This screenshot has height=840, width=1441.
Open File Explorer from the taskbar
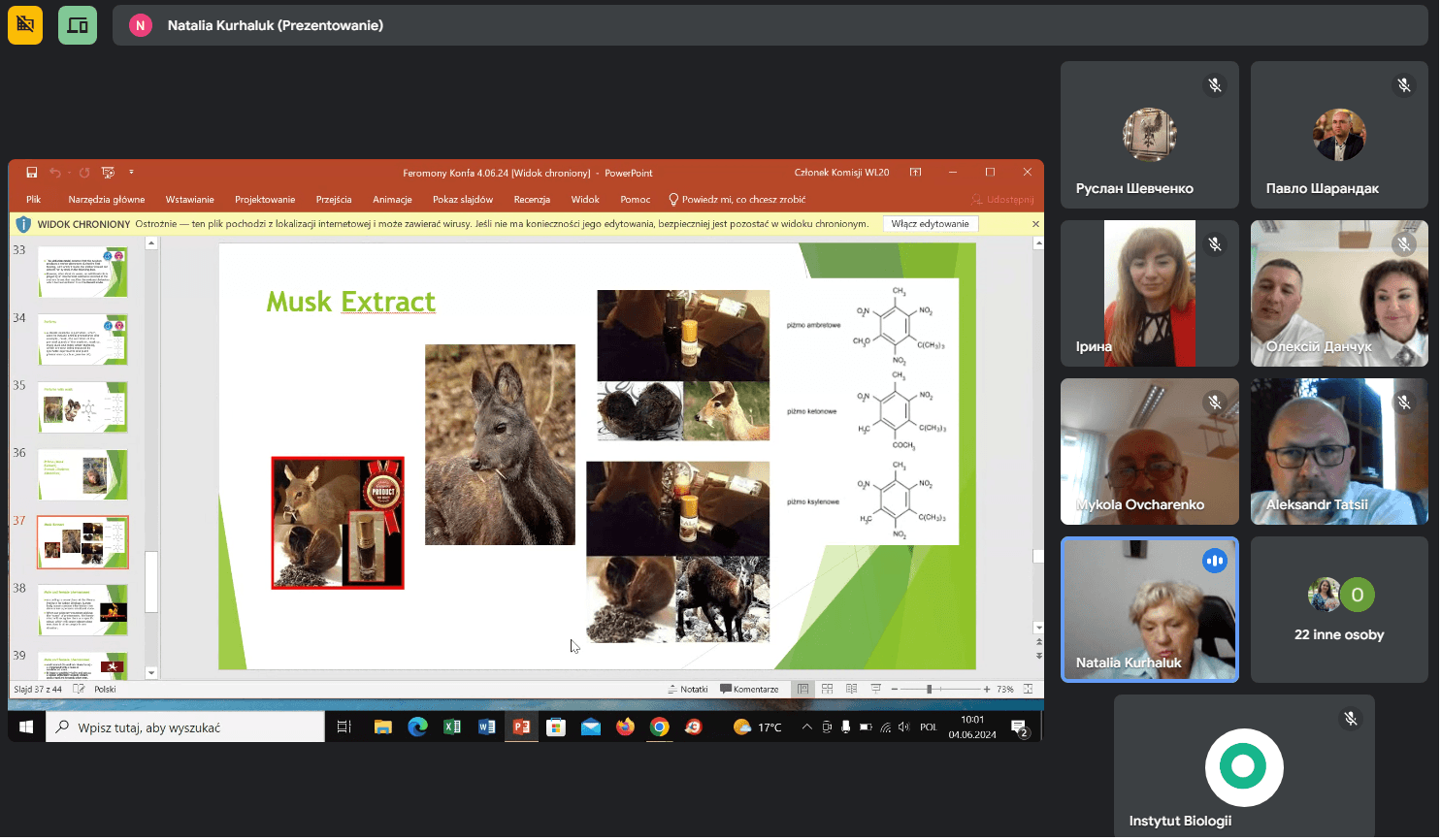383,727
